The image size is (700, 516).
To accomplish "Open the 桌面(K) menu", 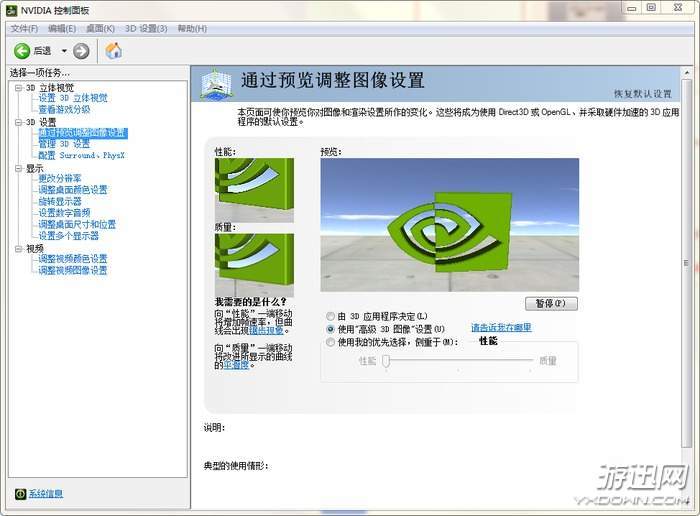I will (x=100, y=29).
